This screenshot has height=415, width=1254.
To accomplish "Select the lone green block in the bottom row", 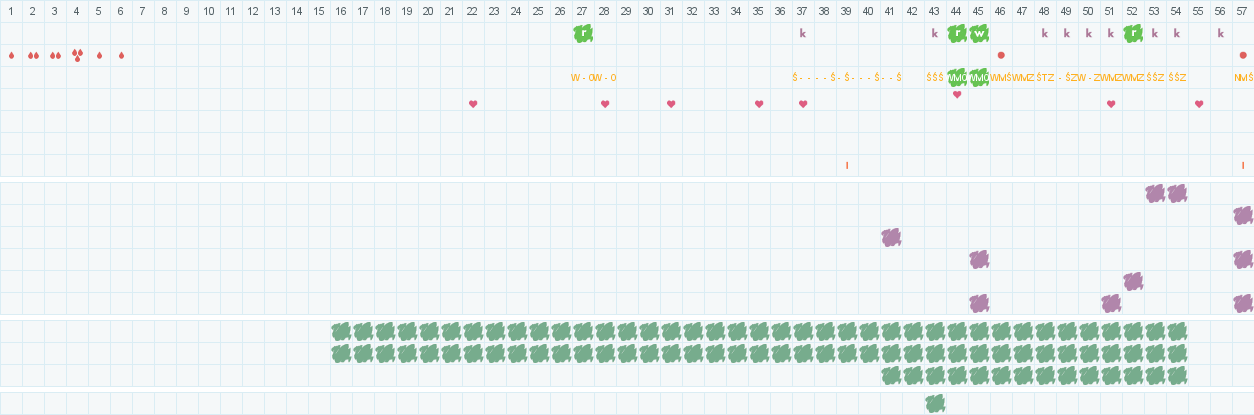I will pyautogui.click(x=935, y=403).
